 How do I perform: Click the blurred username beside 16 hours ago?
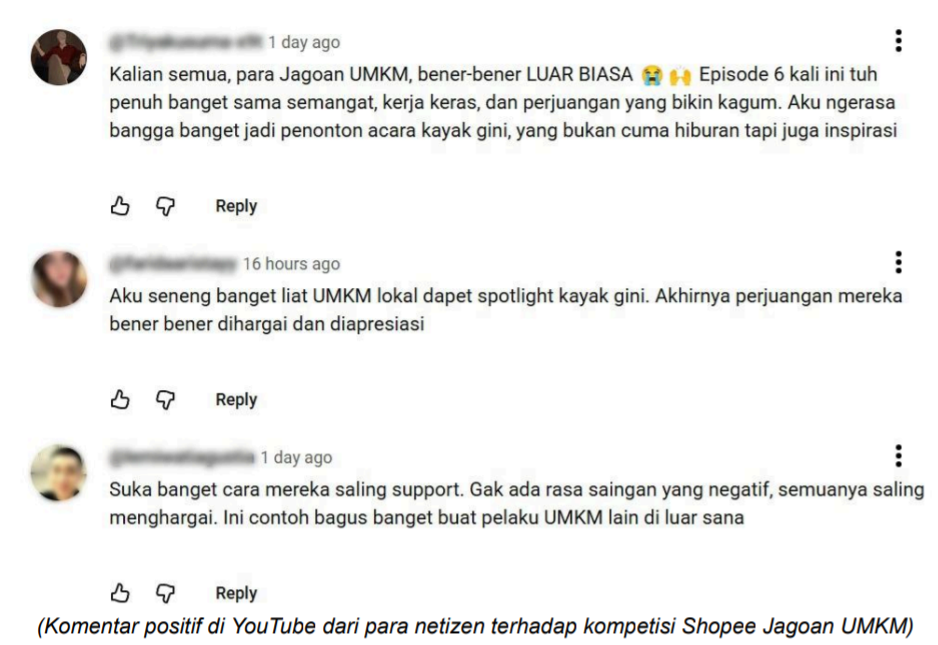point(173,264)
